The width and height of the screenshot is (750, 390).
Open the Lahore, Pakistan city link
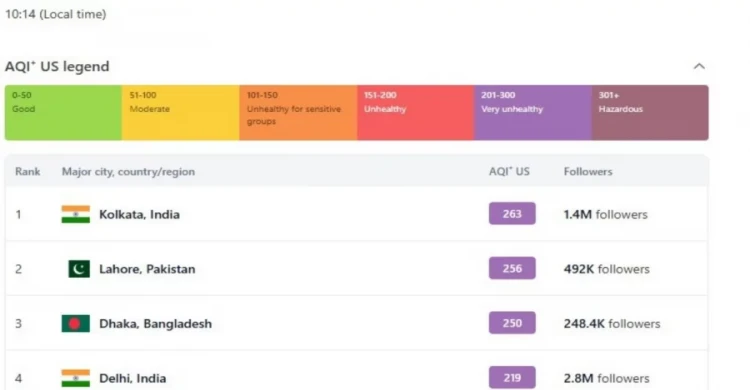click(147, 269)
